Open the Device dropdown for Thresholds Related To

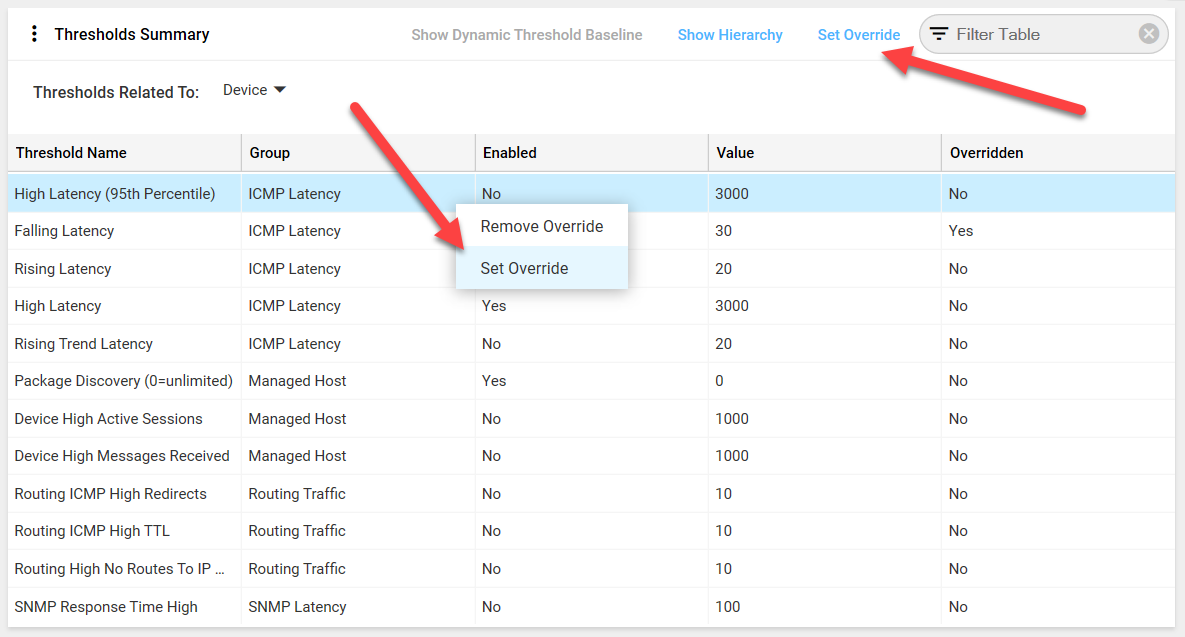click(x=253, y=89)
